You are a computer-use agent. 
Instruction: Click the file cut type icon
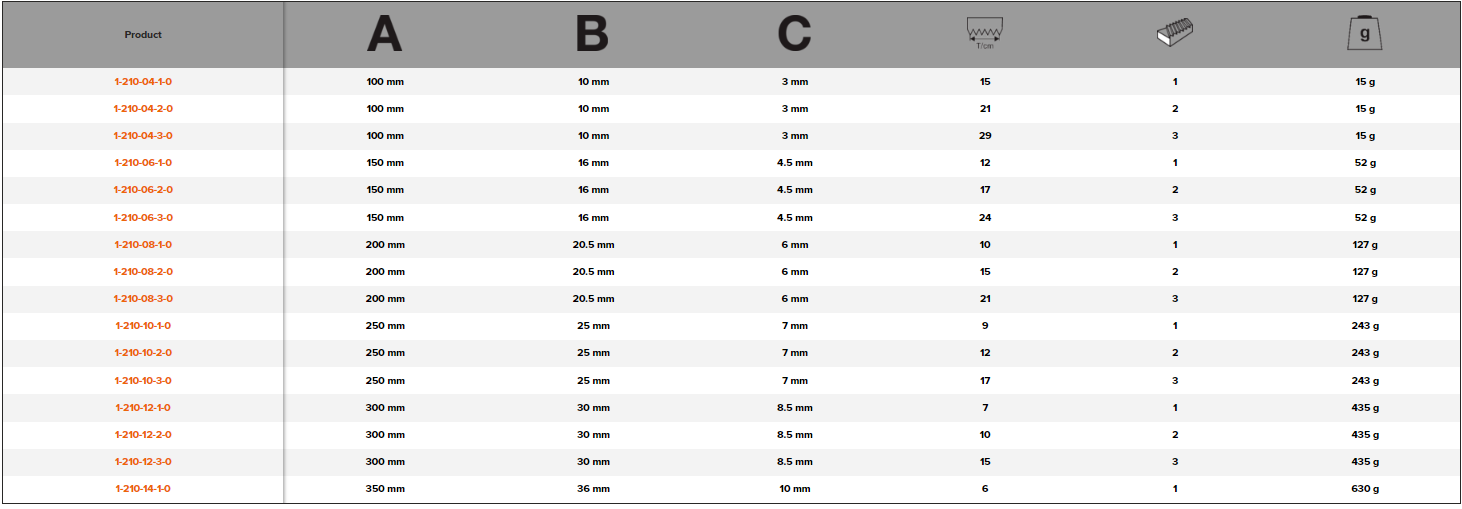coord(1175,35)
